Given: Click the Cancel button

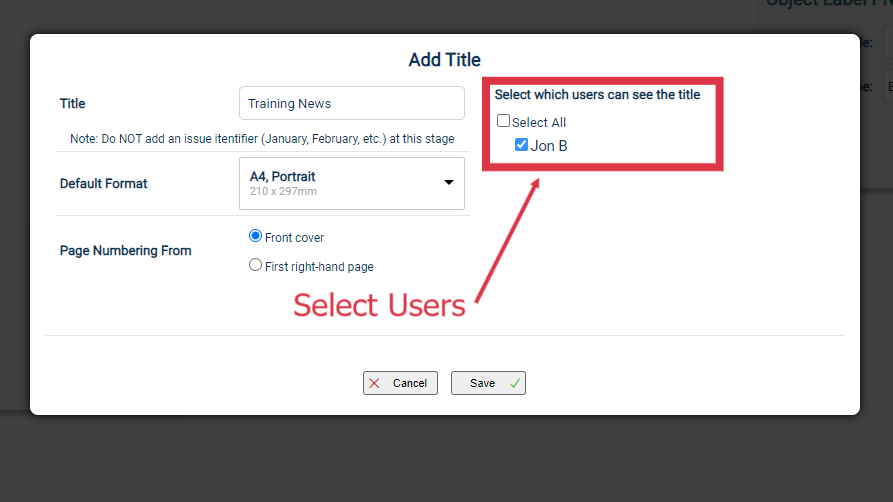Looking at the screenshot, I should (x=400, y=383).
